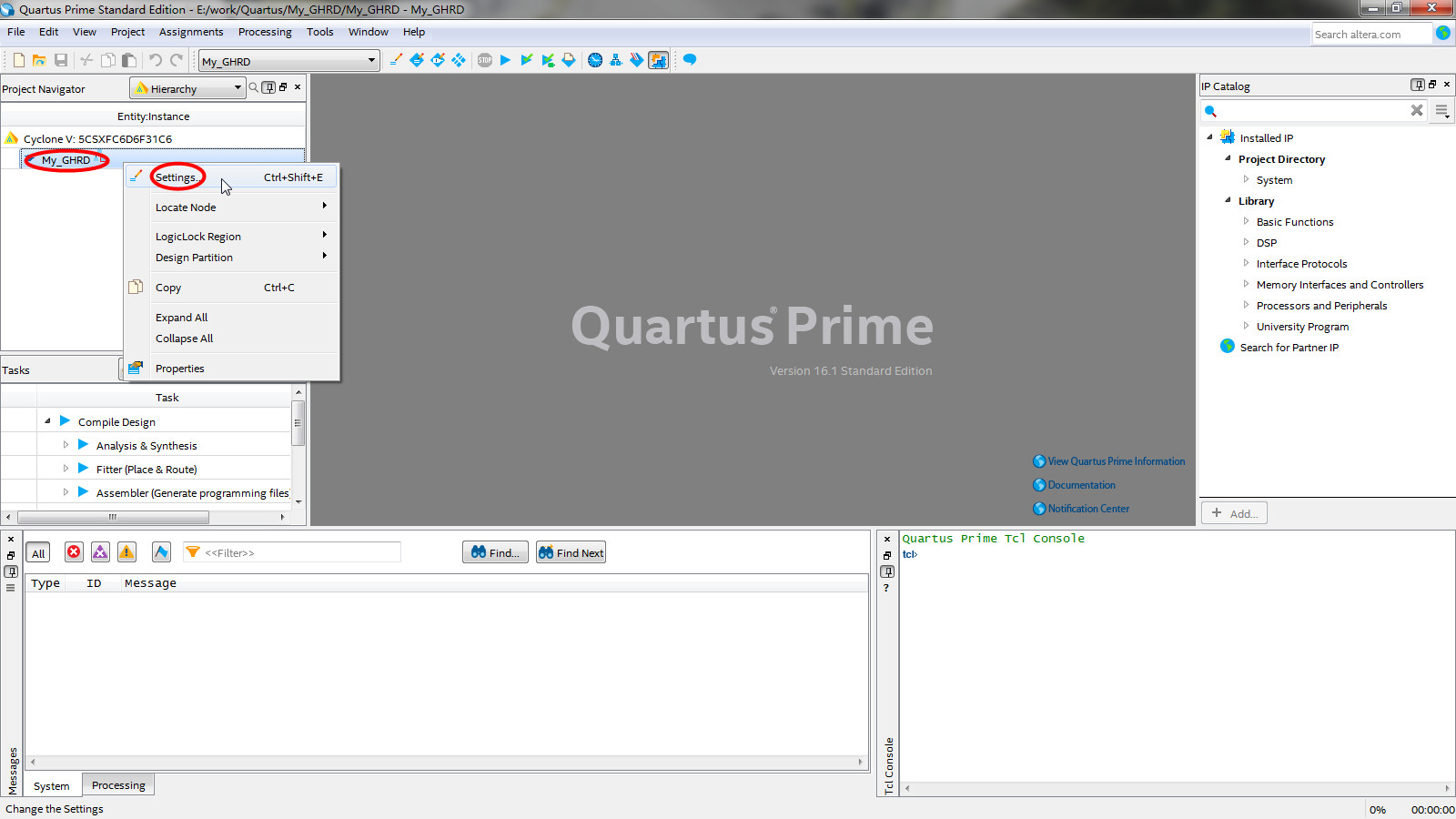Click the Cut scissors toolbar icon
The image size is (1456, 819).
pyautogui.click(x=86, y=60)
